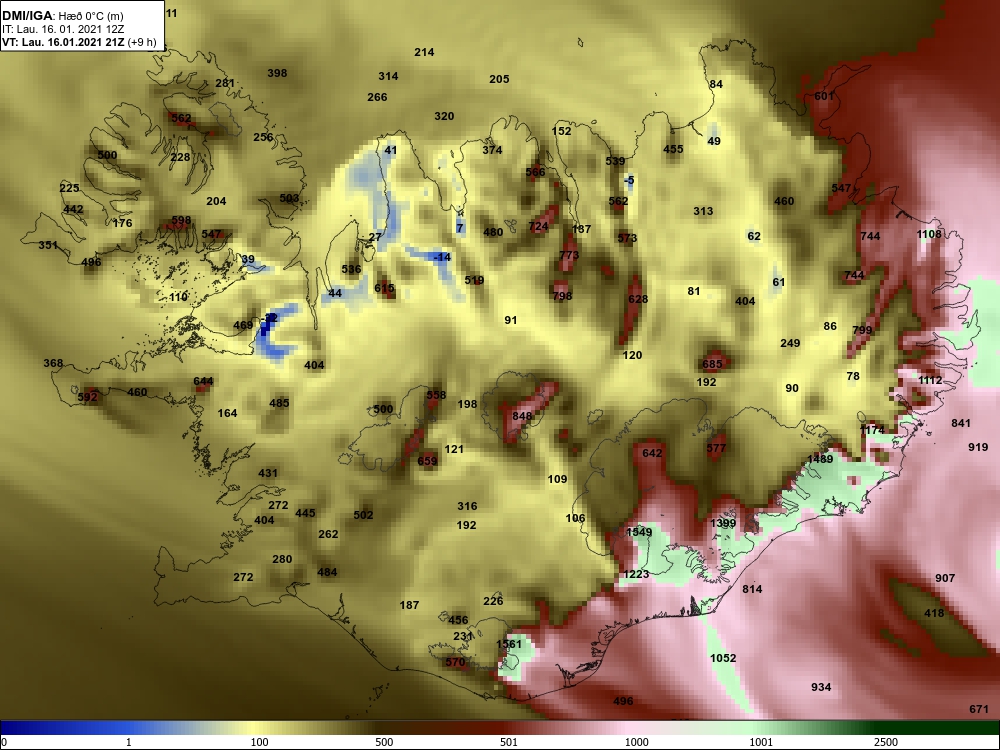
Task: Click the negative value -5
Action: pos(629,180)
